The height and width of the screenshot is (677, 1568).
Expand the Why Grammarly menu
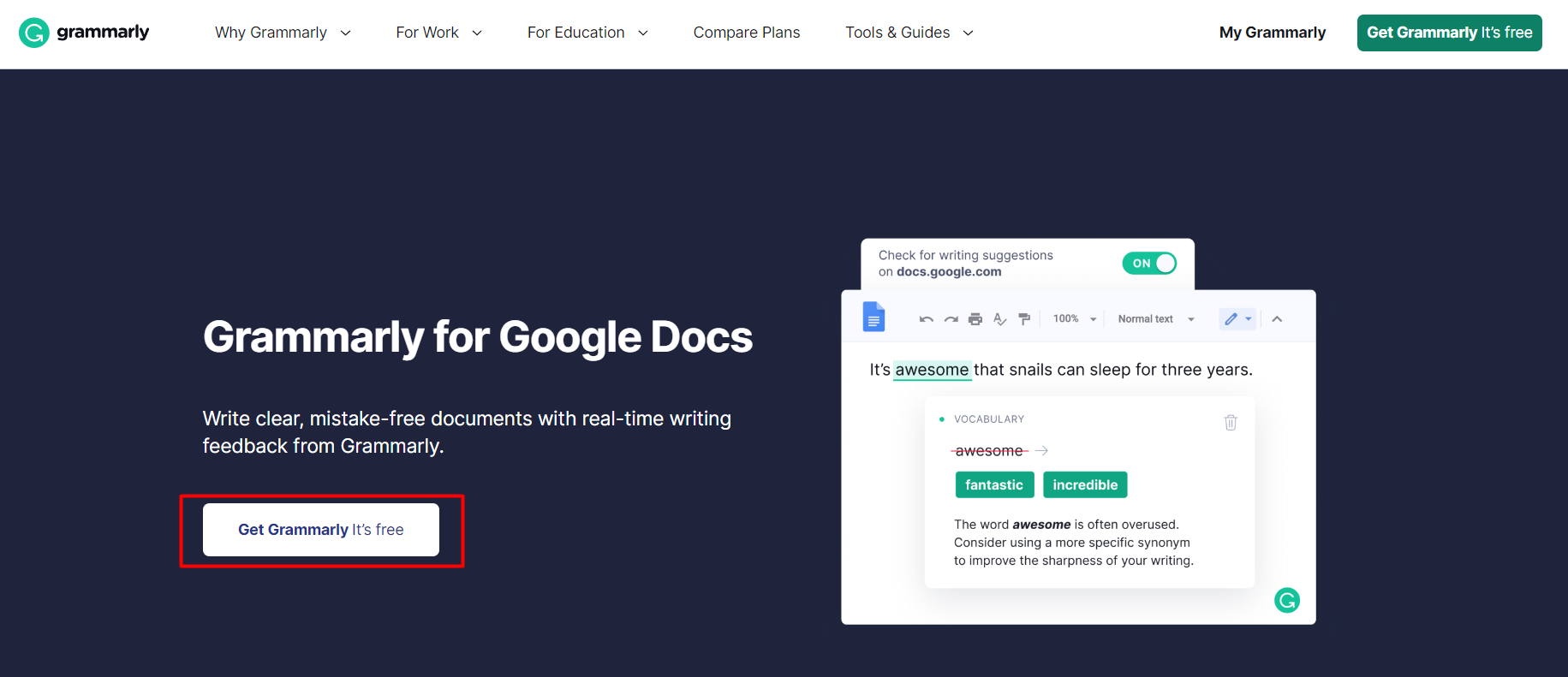point(283,33)
